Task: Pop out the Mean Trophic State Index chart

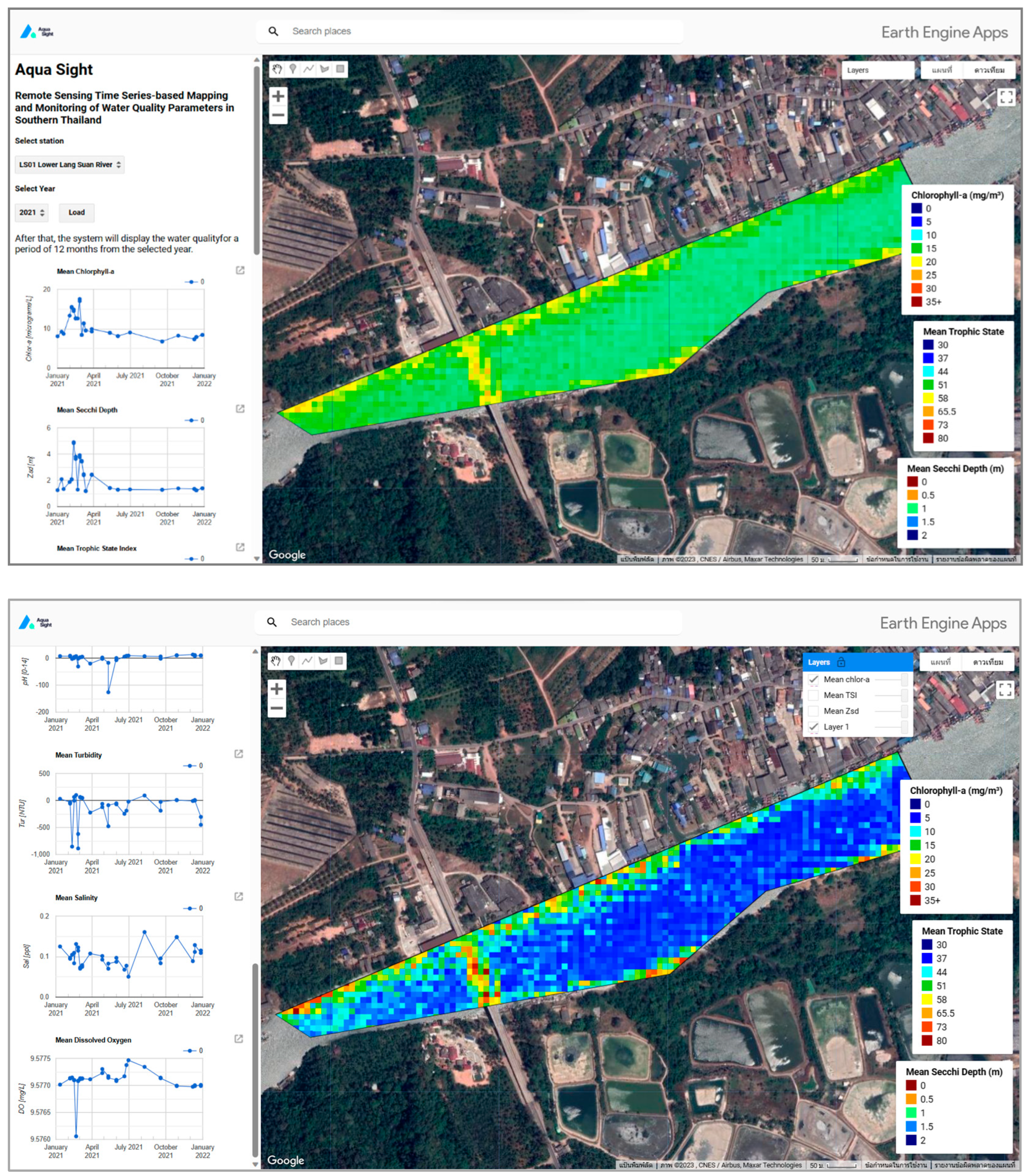Action: (240, 547)
